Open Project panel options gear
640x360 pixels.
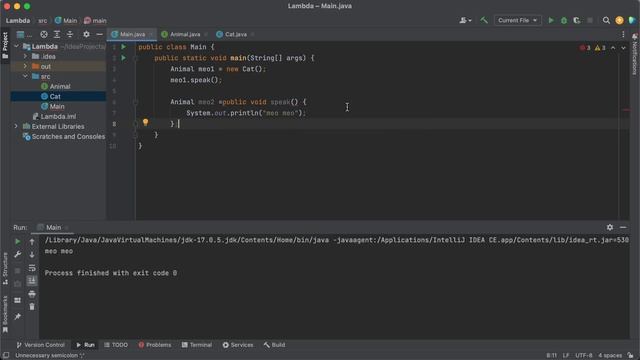[x=86, y=34]
